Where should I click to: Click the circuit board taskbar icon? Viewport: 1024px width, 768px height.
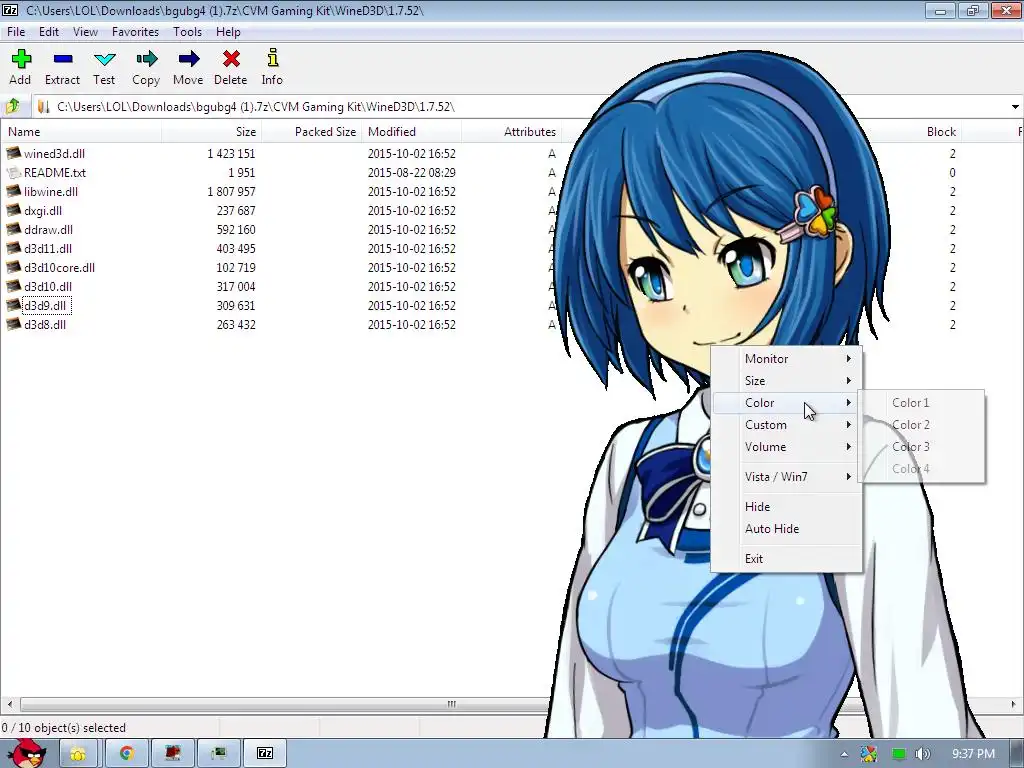pos(219,754)
